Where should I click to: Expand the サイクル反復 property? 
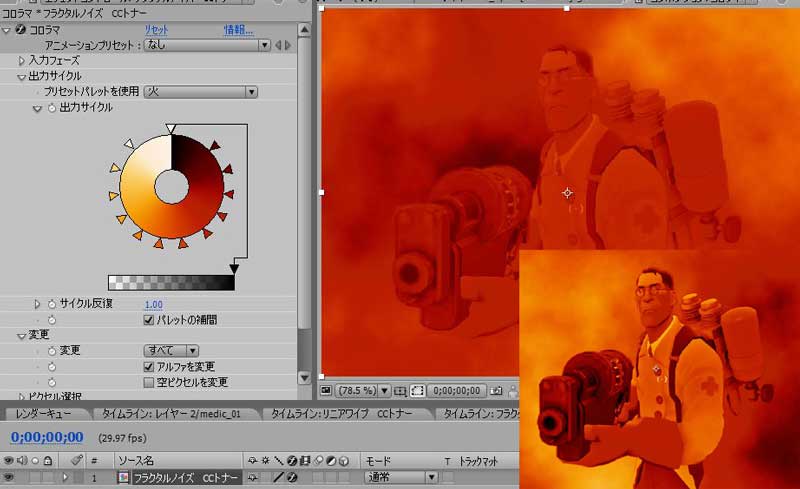tap(37, 304)
